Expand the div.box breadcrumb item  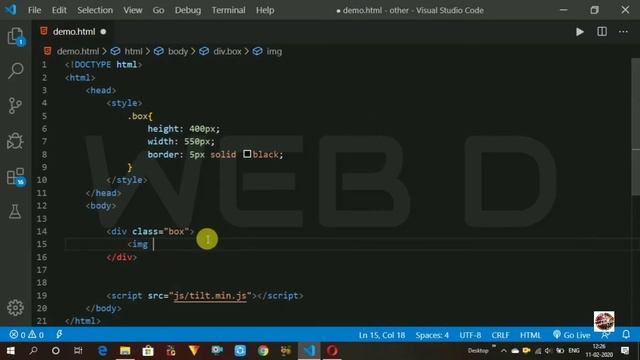tap(227, 51)
